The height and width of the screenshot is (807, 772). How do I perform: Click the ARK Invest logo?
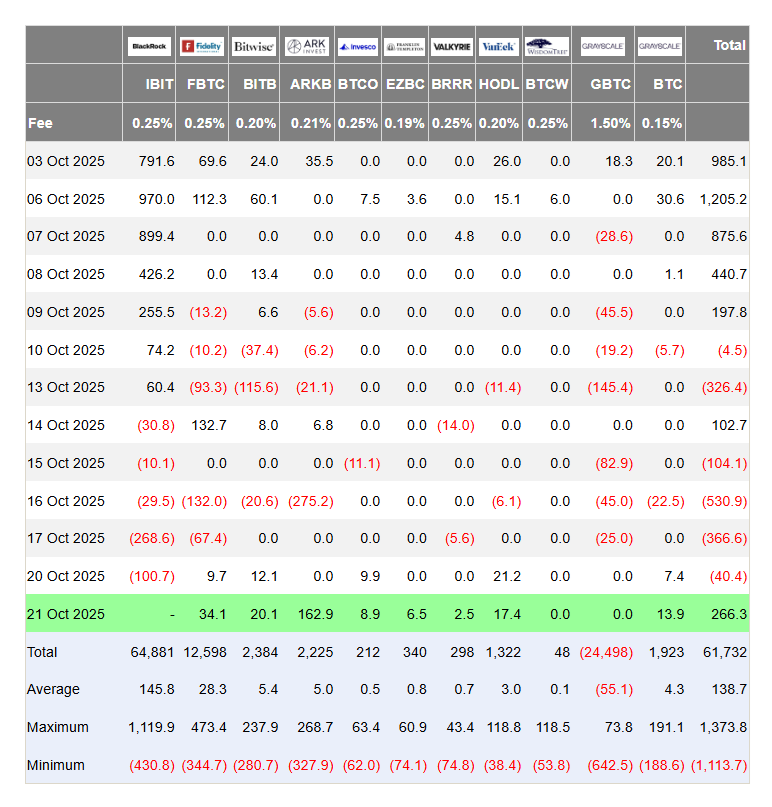tap(307, 46)
